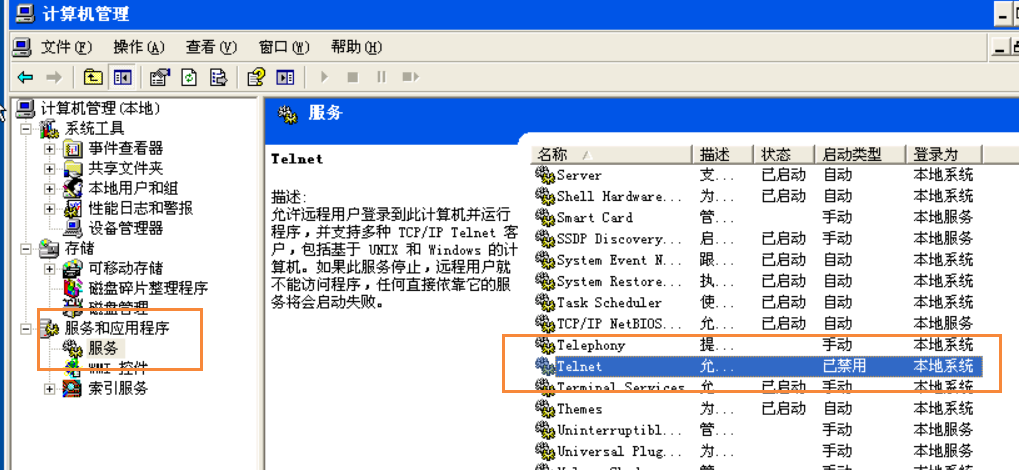Select the 设备管理器 tree item
This screenshot has height=470, width=1019.
(125, 228)
